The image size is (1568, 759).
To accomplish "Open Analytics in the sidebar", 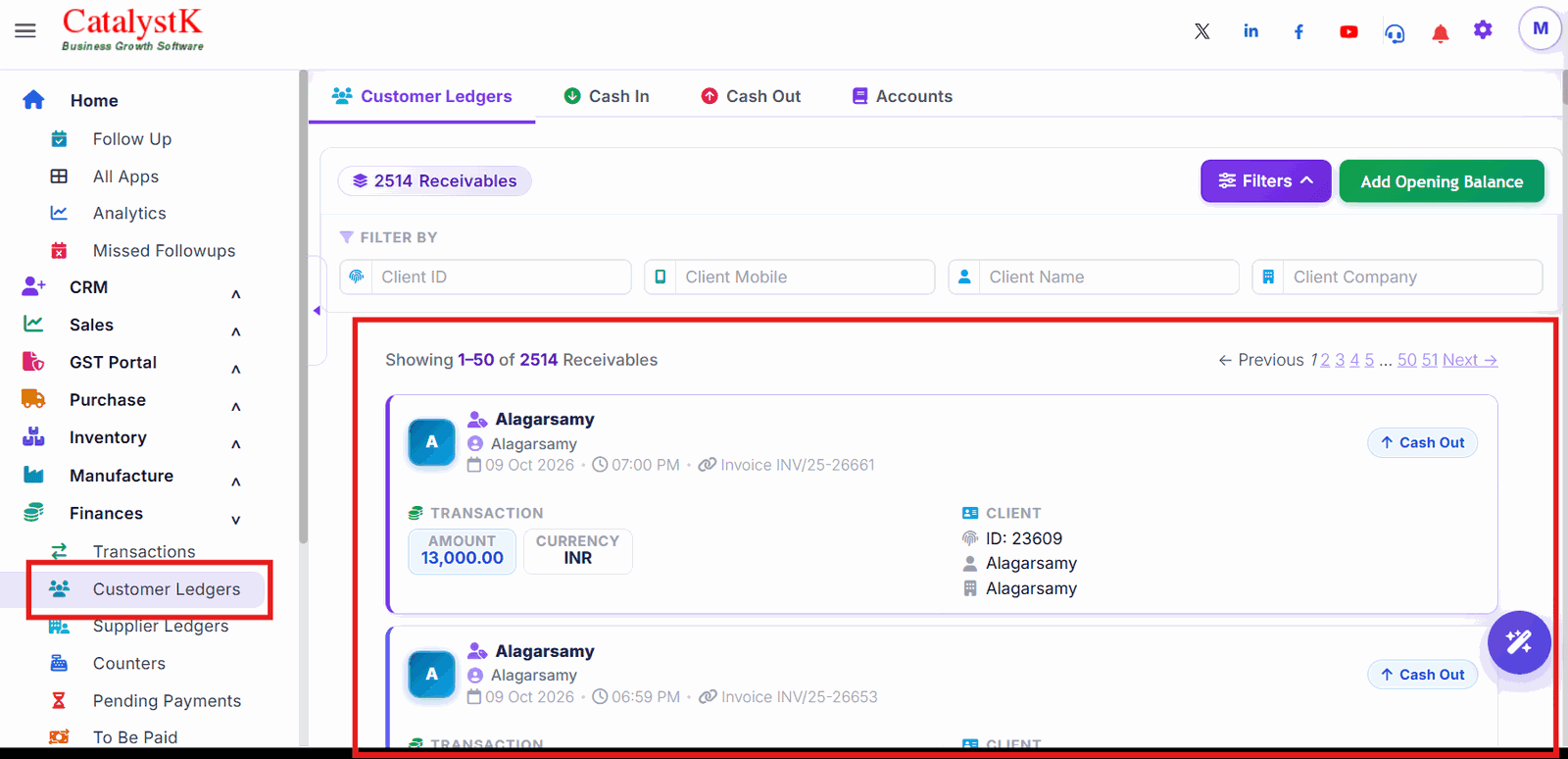I will 129,213.
